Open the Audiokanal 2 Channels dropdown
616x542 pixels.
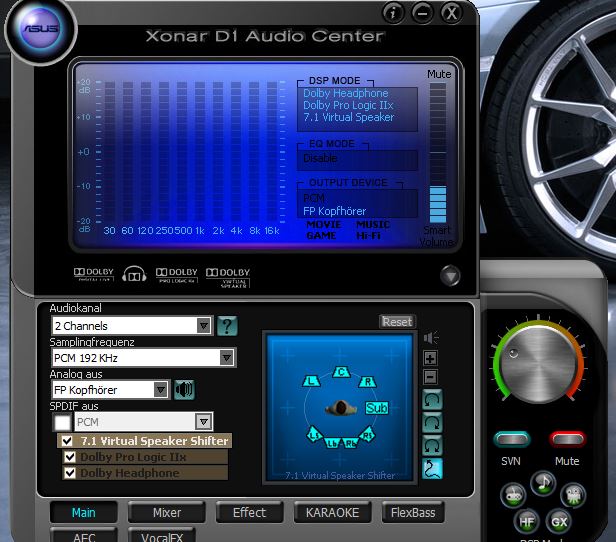(x=132, y=326)
